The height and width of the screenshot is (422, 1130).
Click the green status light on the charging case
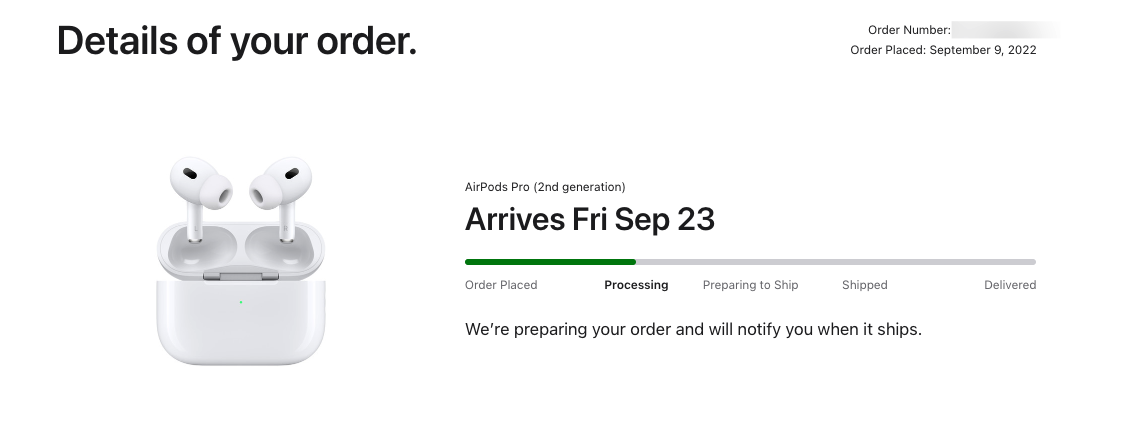point(241,301)
